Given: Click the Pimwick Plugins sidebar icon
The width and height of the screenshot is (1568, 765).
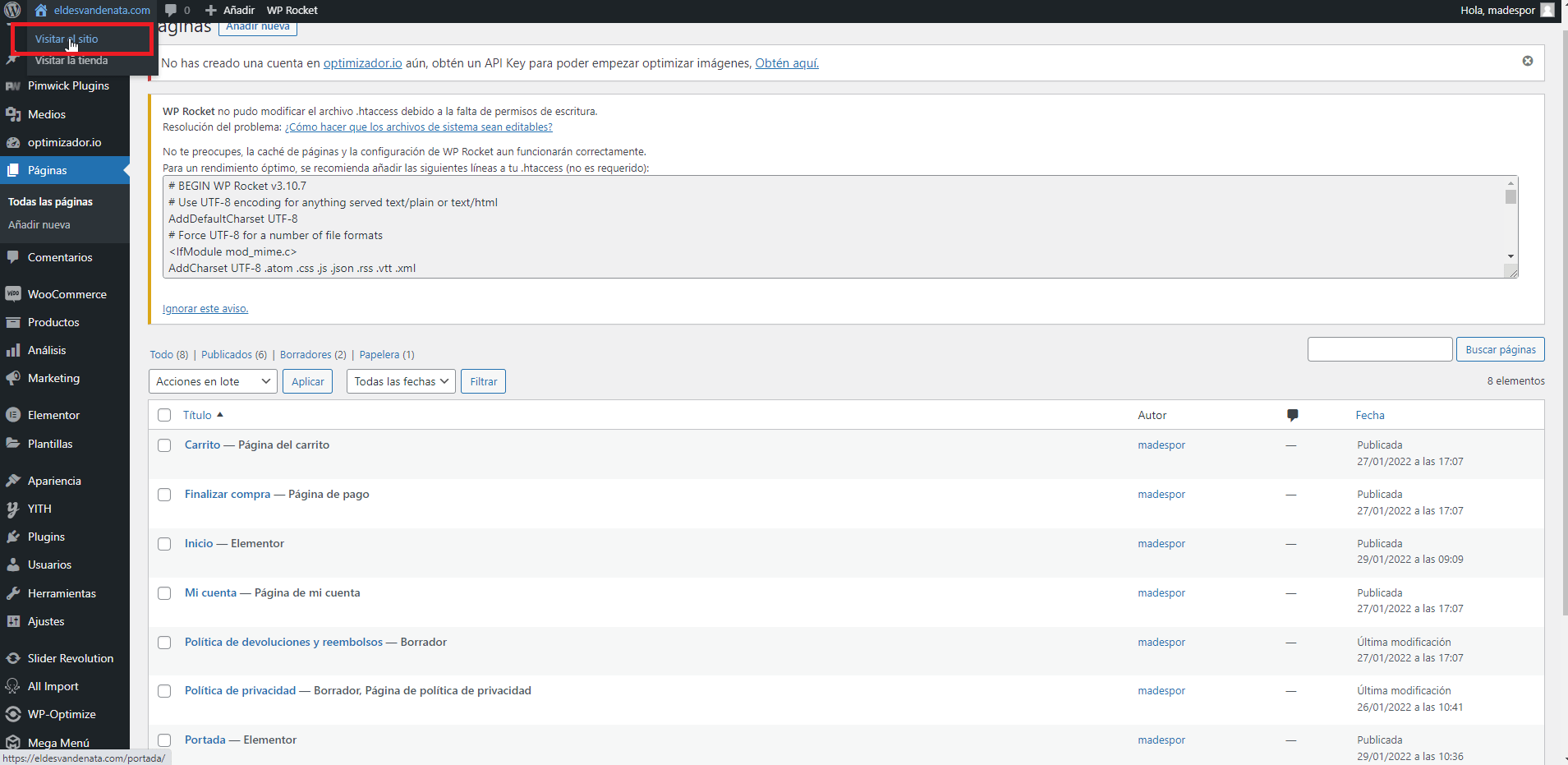Looking at the screenshot, I should coord(13,85).
